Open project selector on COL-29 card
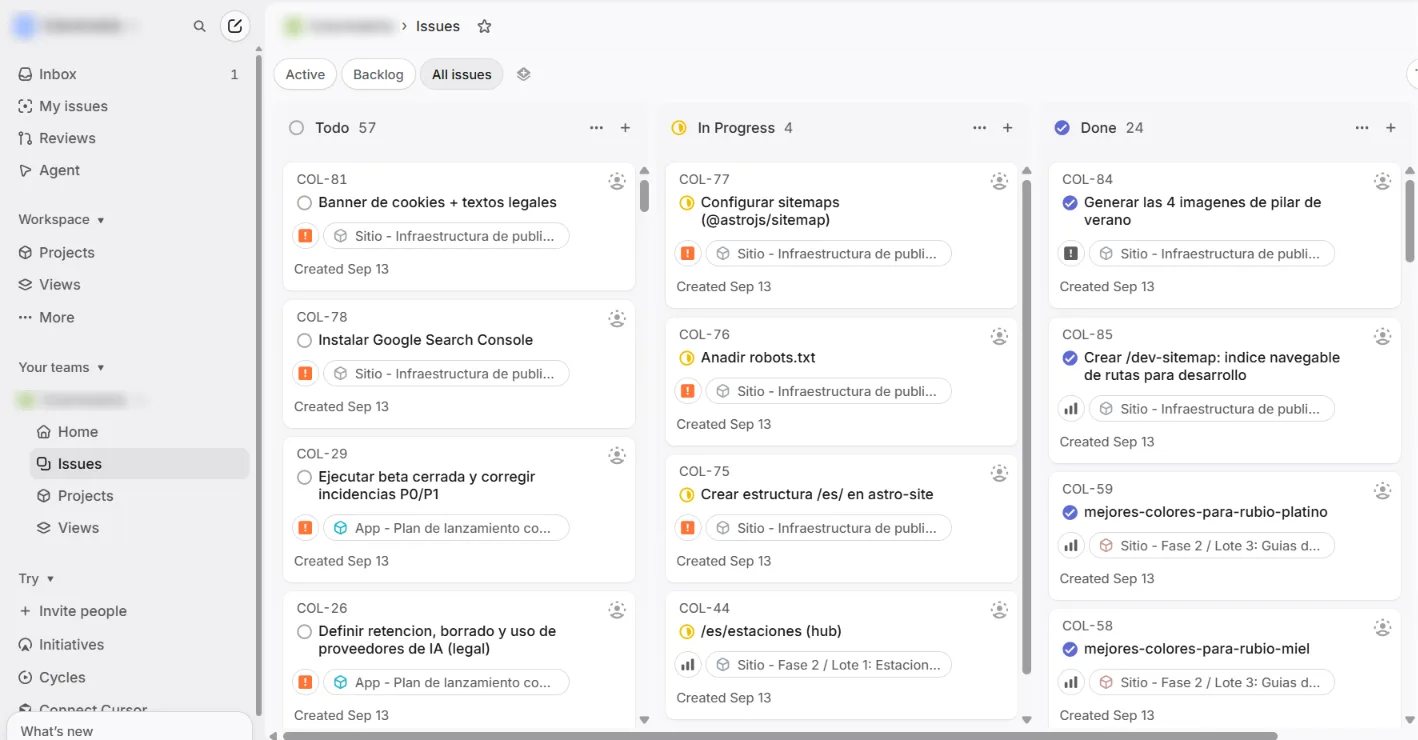 coord(446,528)
